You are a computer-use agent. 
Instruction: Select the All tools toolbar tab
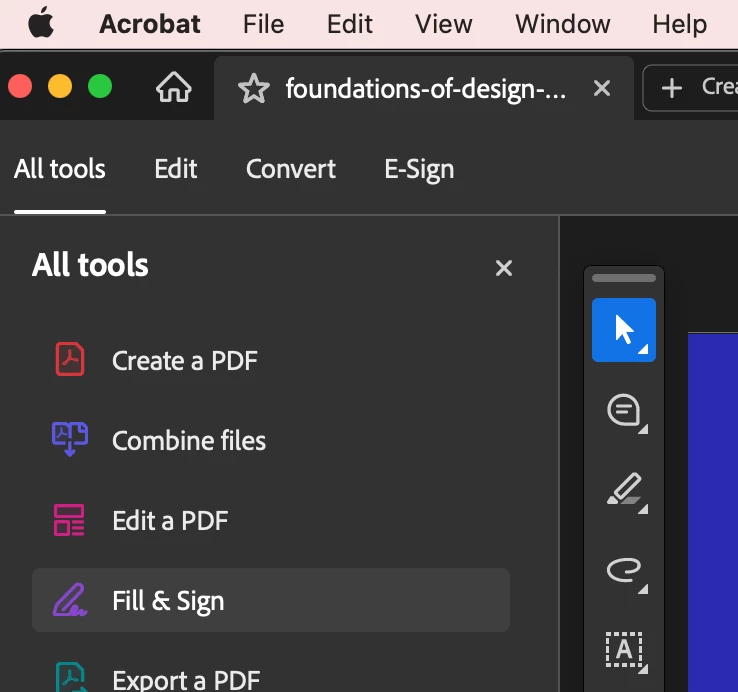(60, 169)
